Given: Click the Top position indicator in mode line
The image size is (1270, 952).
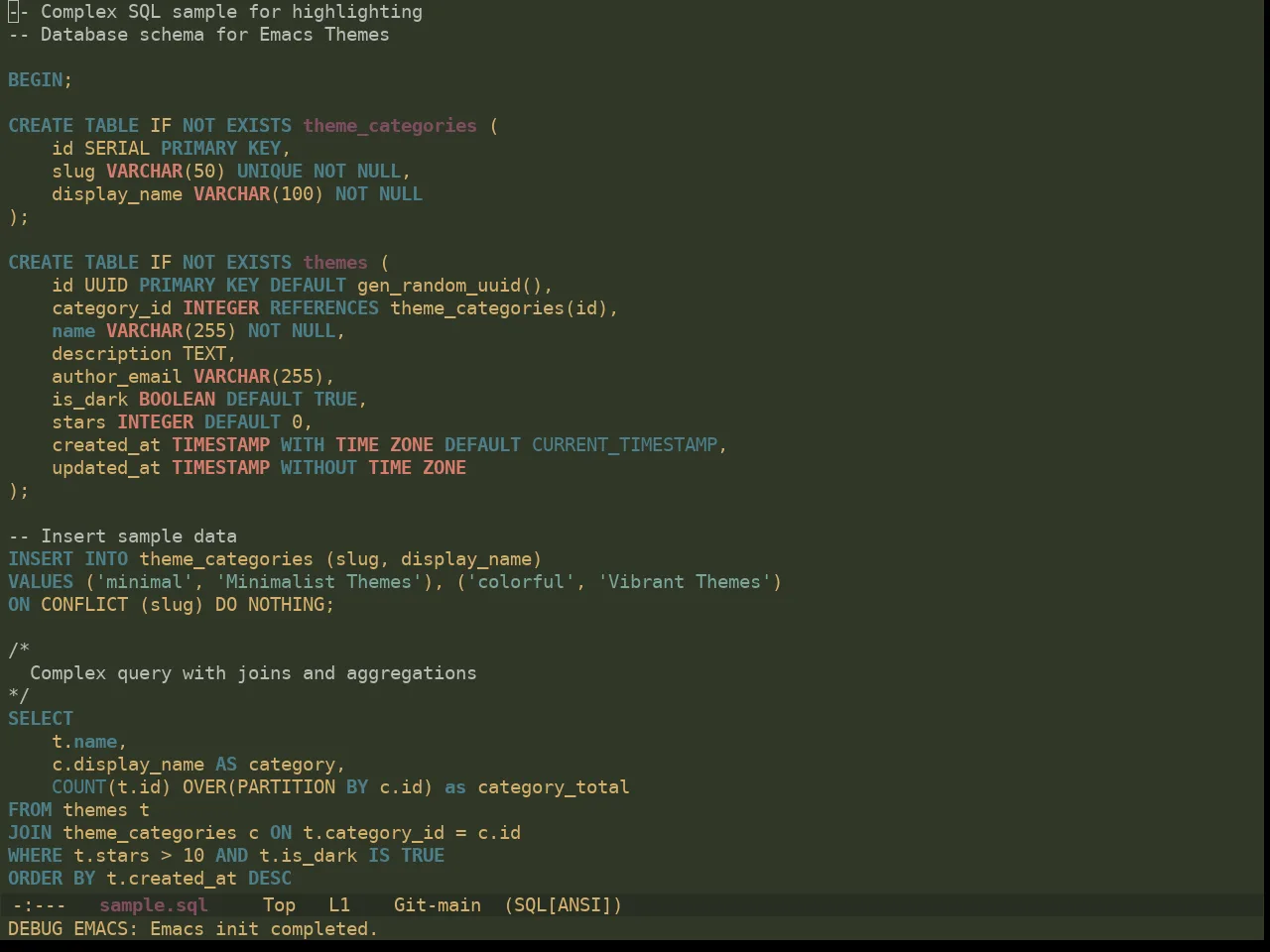Looking at the screenshot, I should tap(279, 904).
